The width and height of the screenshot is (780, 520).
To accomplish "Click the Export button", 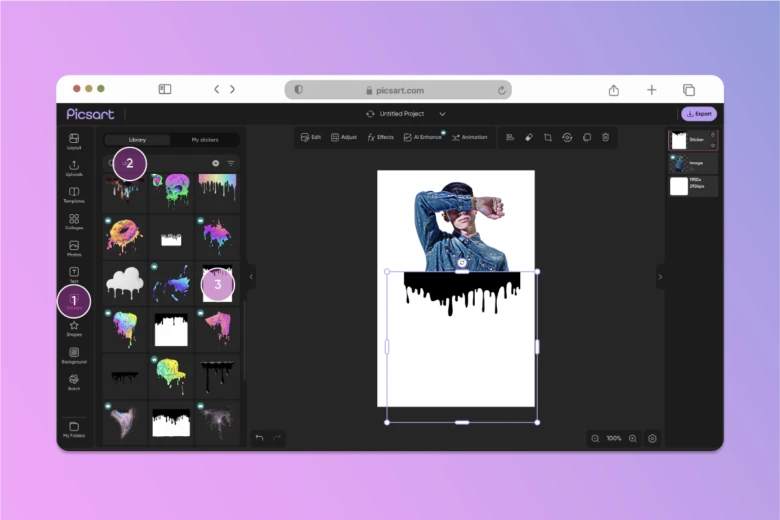I will (x=699, y=114).
